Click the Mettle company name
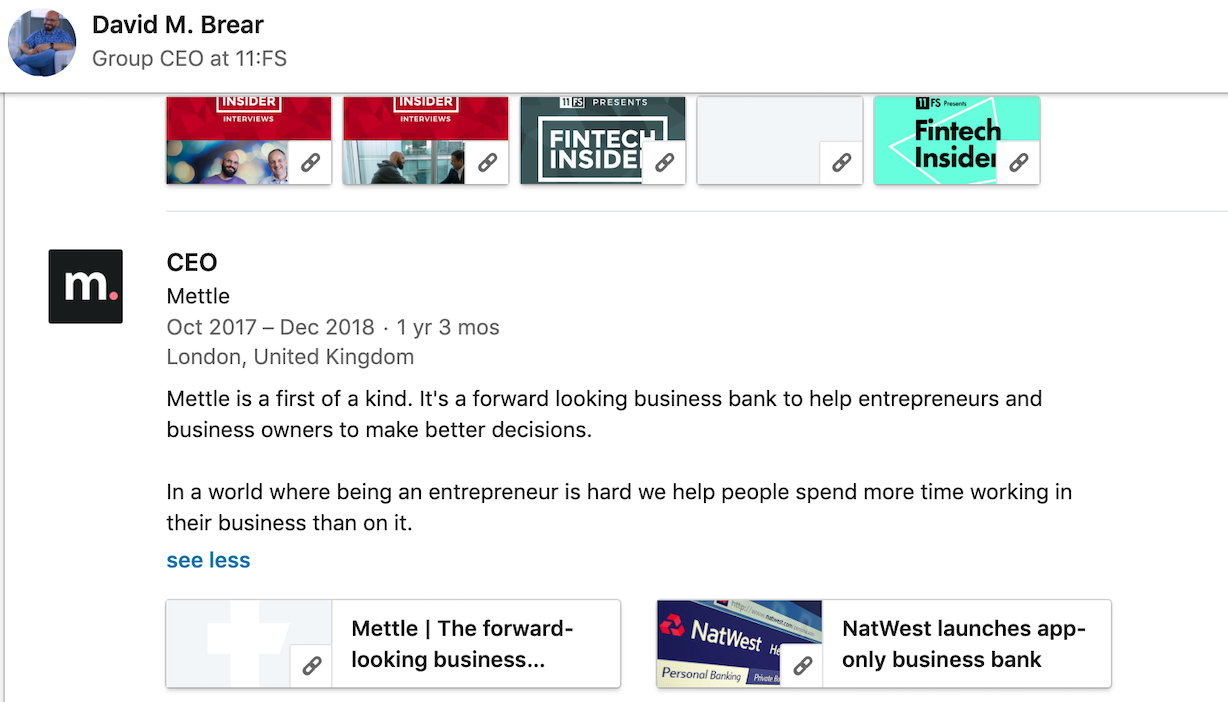 [x=198, y=296]
